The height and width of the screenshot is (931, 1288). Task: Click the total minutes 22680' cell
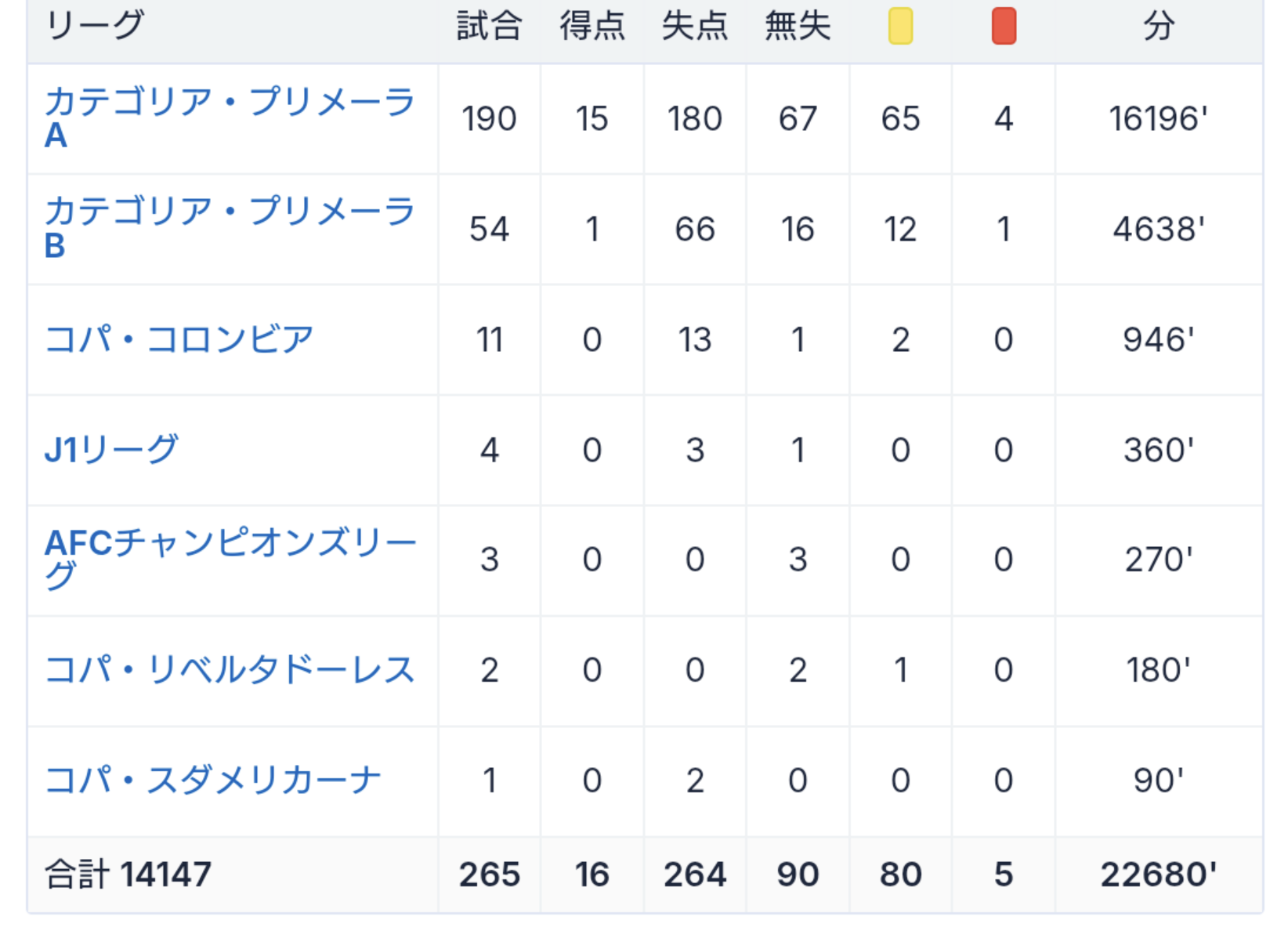[x=1158, y=875]
